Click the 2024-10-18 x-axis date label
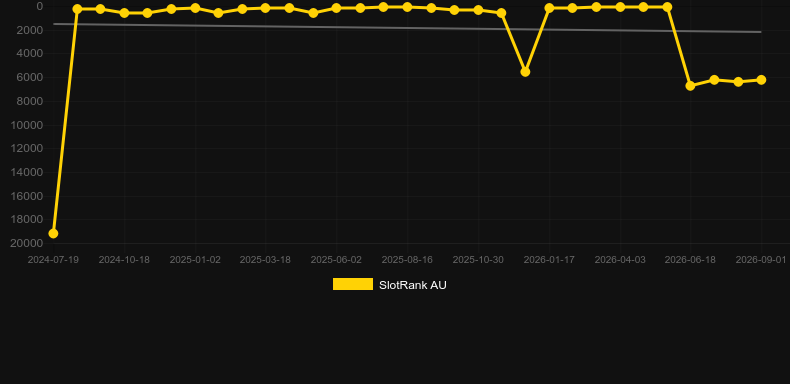This screenshot has height=384, width=790. tap(124, 260)
